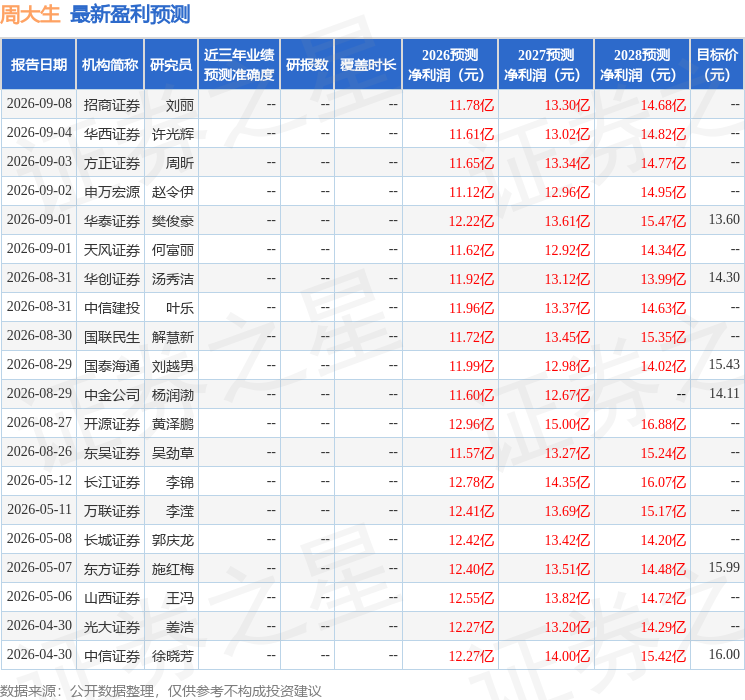Click 开源证券 2028 forecast 16.88亿
745x700 pixels.
tap(663, 424)
